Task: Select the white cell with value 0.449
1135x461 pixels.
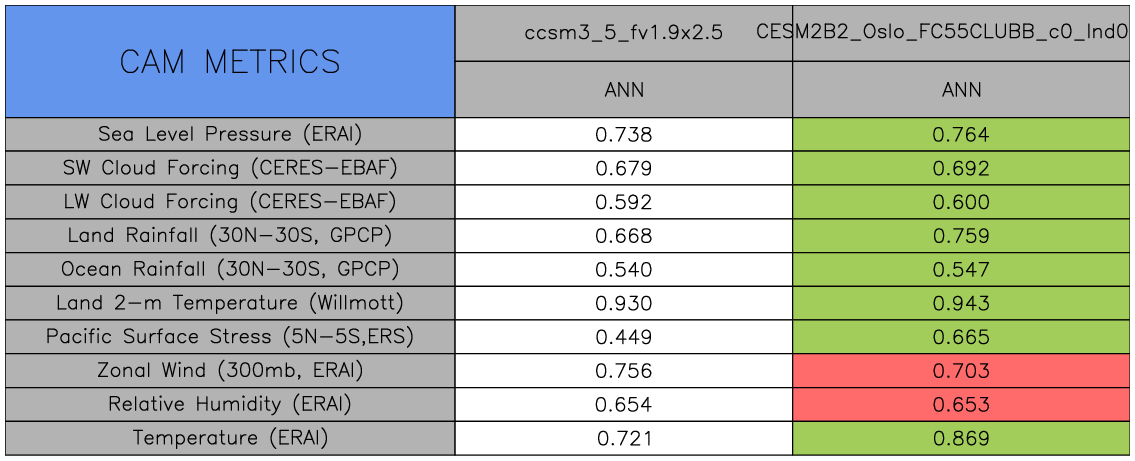Action: click(x=624, y=337)
